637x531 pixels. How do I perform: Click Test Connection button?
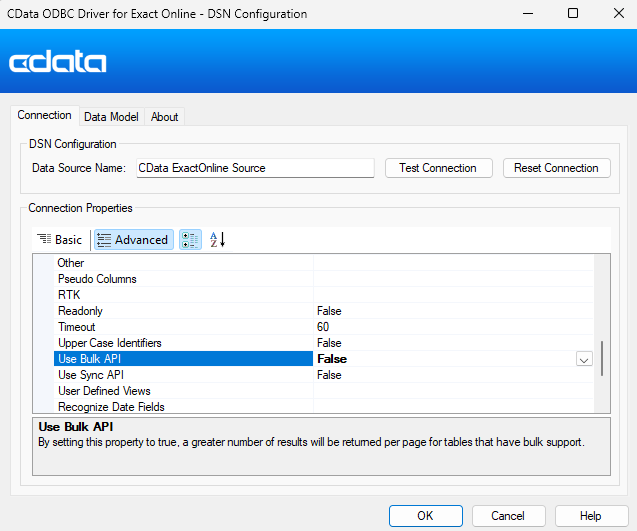coord(438,168)
